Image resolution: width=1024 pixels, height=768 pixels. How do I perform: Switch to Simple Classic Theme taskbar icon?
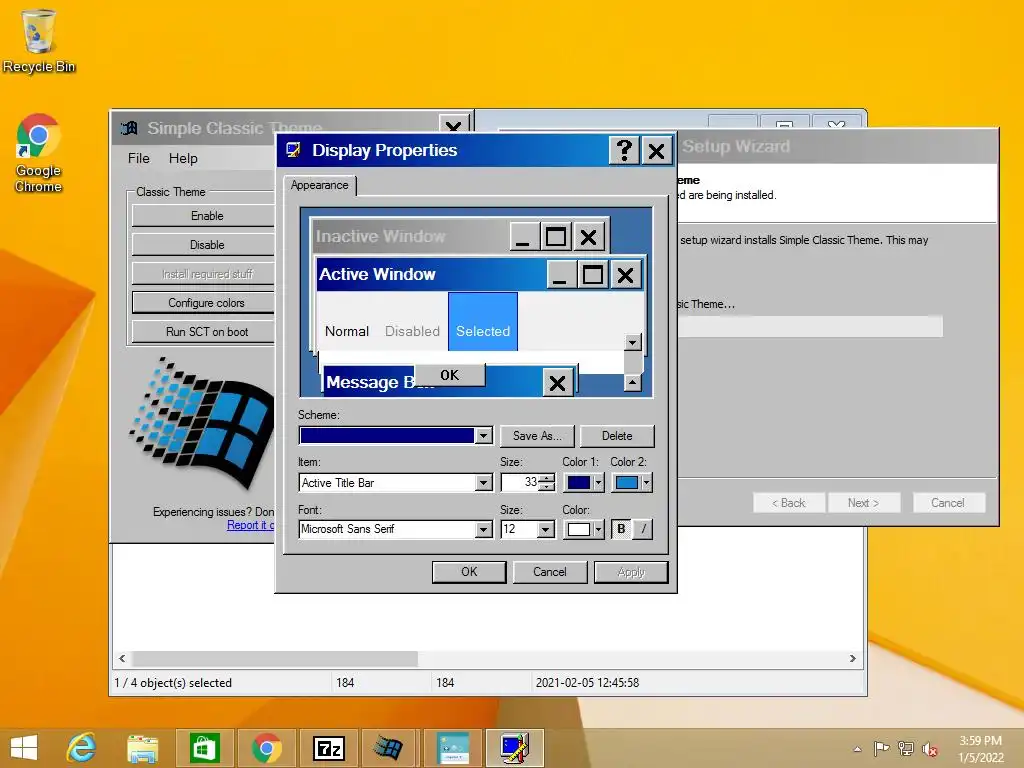389,748
